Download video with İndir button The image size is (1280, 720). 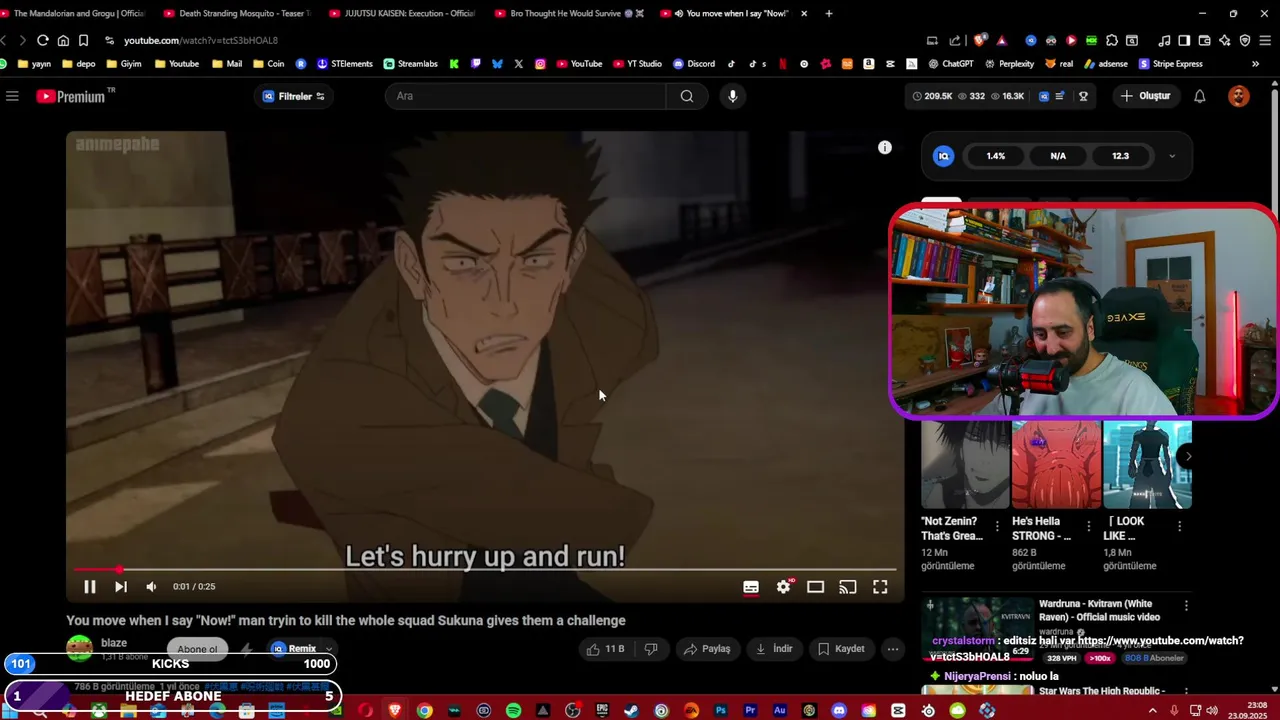[x=774, y=649]
